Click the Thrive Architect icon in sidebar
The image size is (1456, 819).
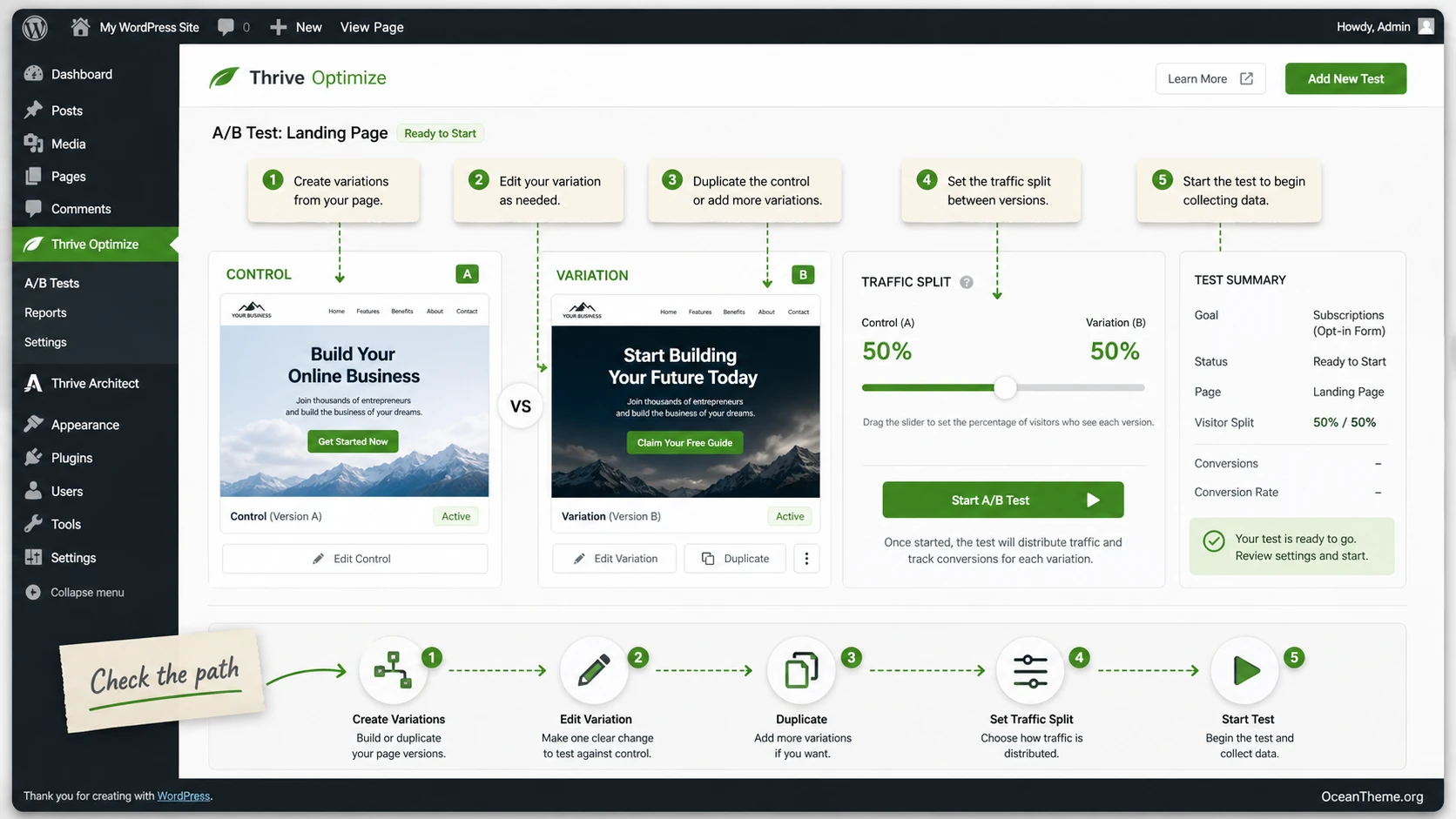(x=33, y=383)
